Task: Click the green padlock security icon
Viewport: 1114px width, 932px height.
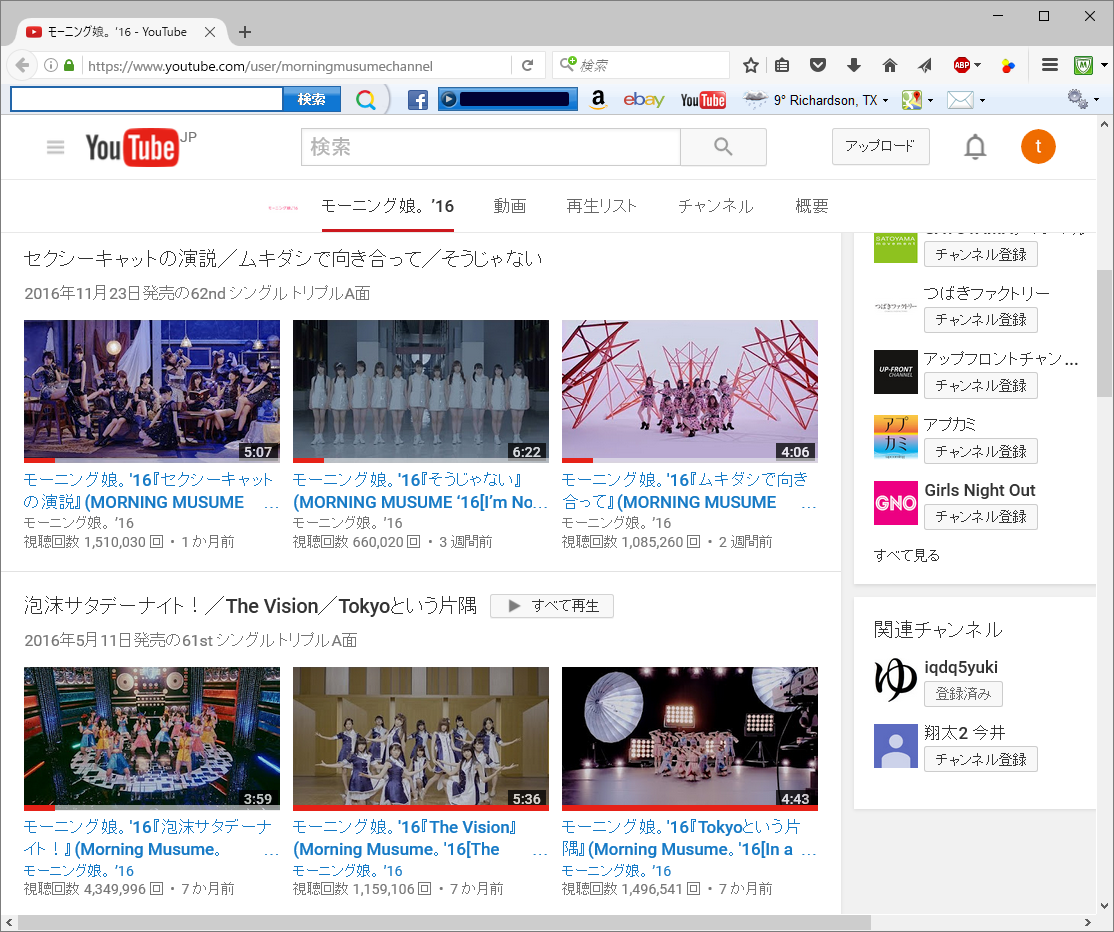Action: pyautogui.click(x=69, y=65)
